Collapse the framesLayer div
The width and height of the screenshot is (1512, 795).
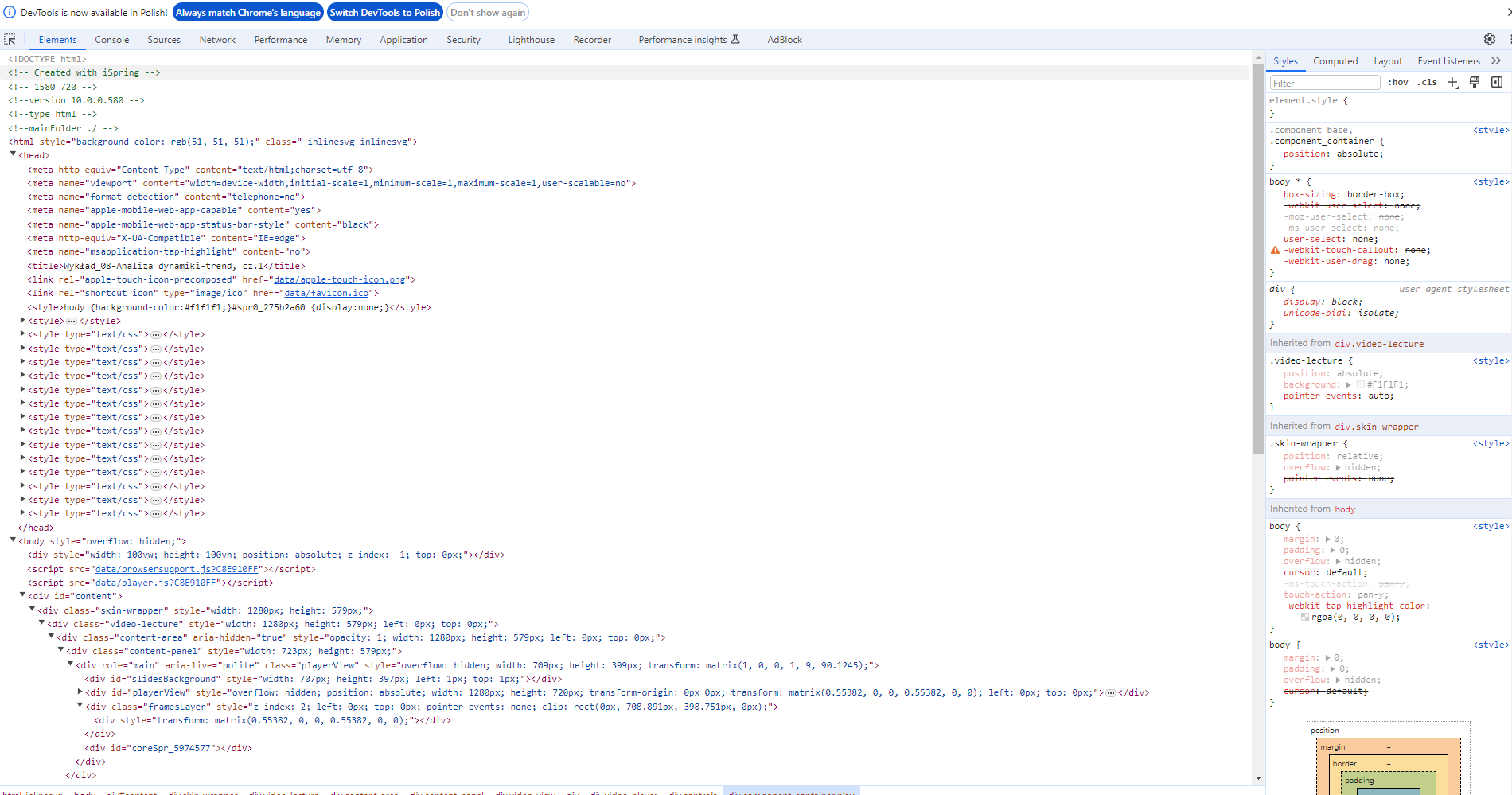click(x=80, y=706)
